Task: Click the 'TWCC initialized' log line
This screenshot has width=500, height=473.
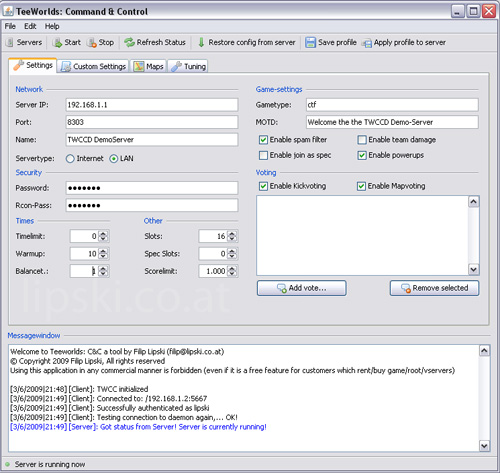Action: tap(79, 389)
